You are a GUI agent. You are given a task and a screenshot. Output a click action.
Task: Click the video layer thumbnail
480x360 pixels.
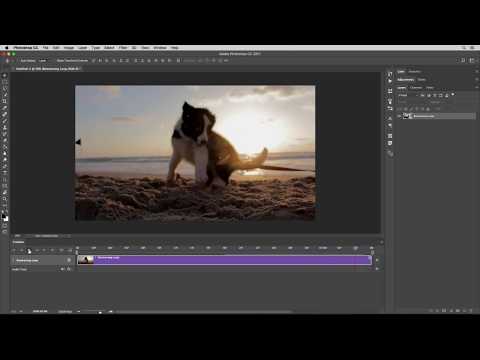coord(406,116)
